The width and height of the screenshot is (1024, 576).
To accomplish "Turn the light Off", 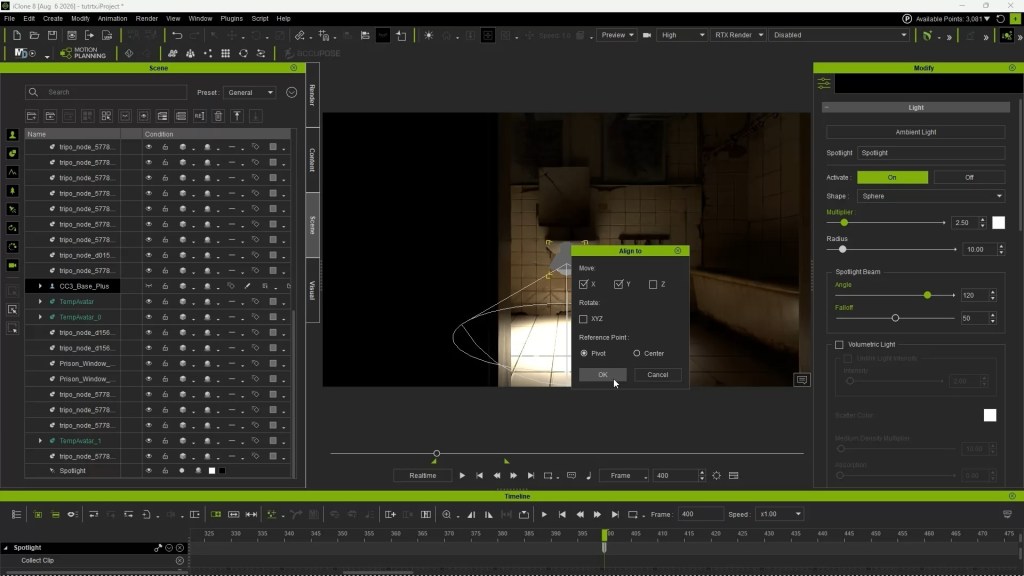I will pyautogui.click(x=969, y=178).
